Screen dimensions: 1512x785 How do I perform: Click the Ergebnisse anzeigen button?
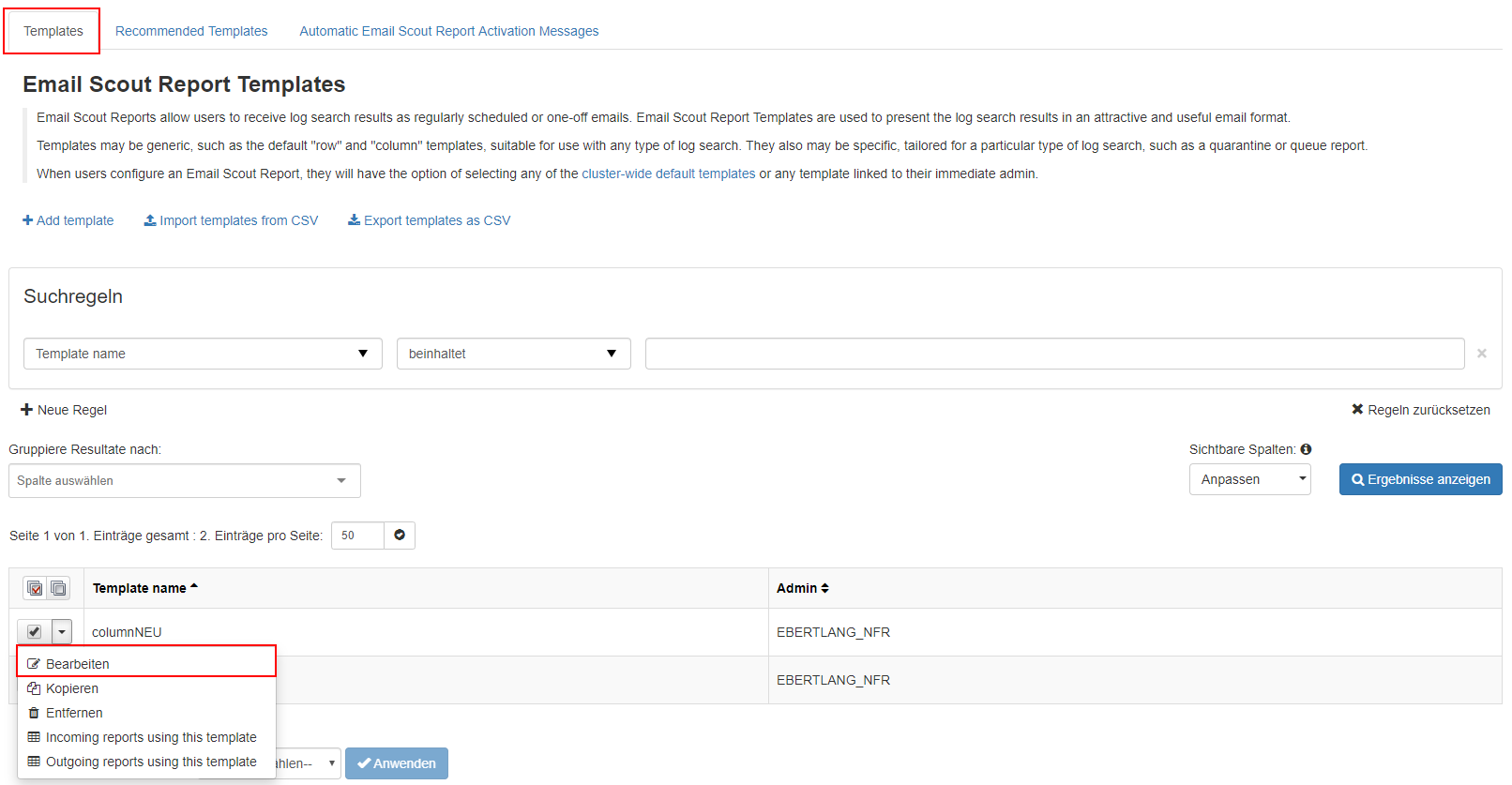point(1420,479)
